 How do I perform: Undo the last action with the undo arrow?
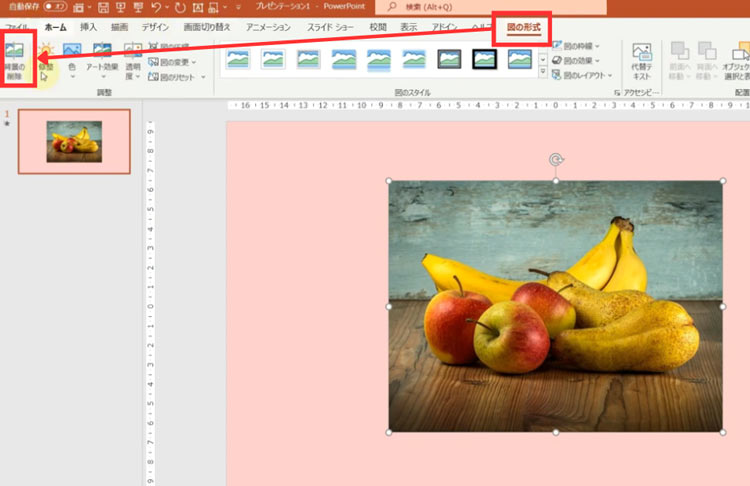pyautogui.click(x=156, y=7)
